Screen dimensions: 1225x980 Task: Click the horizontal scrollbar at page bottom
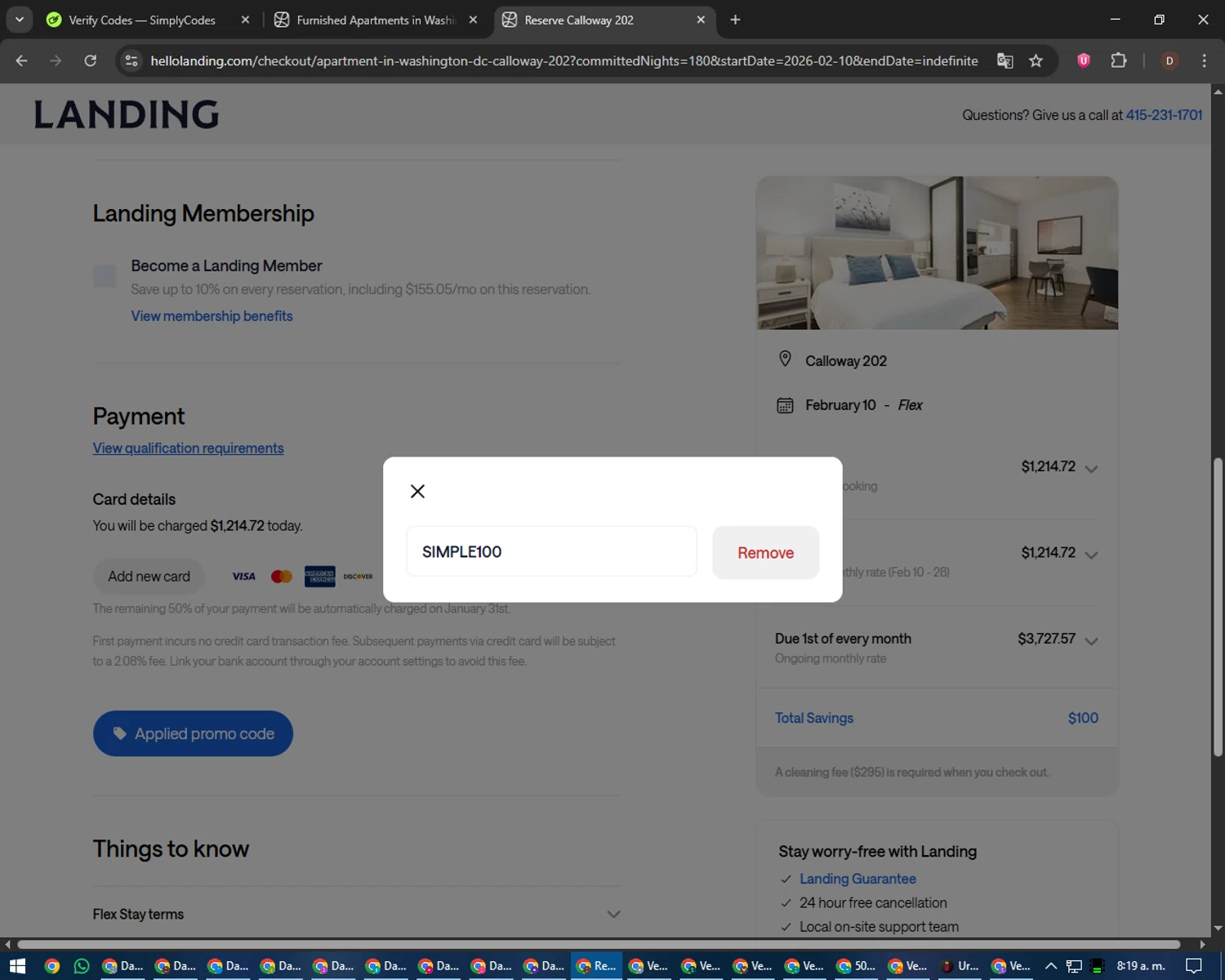tap(599, 944)
